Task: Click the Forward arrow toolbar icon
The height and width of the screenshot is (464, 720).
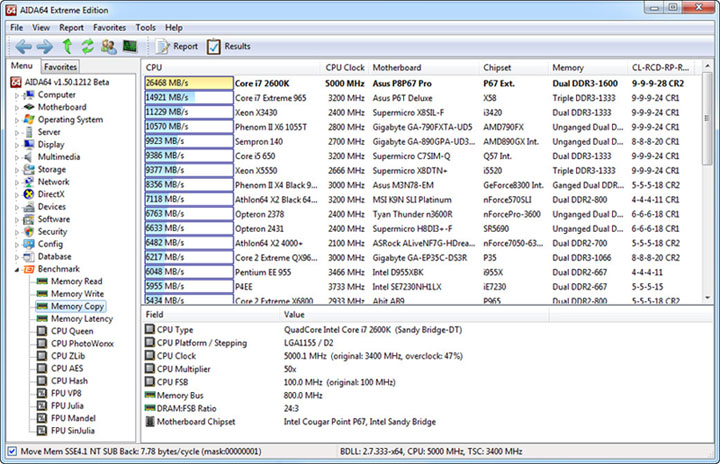Action: tap(45, 46)
